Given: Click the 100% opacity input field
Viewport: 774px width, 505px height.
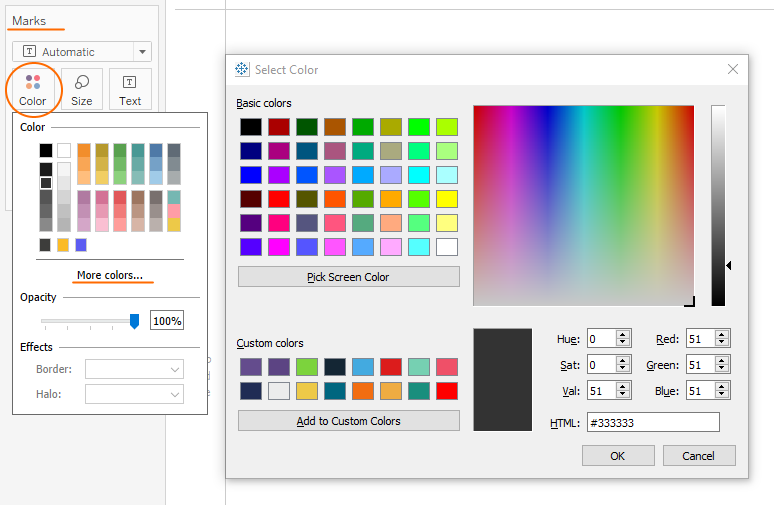Looking at the screenshot, I should pyautogui.click(x=167, y=321).
